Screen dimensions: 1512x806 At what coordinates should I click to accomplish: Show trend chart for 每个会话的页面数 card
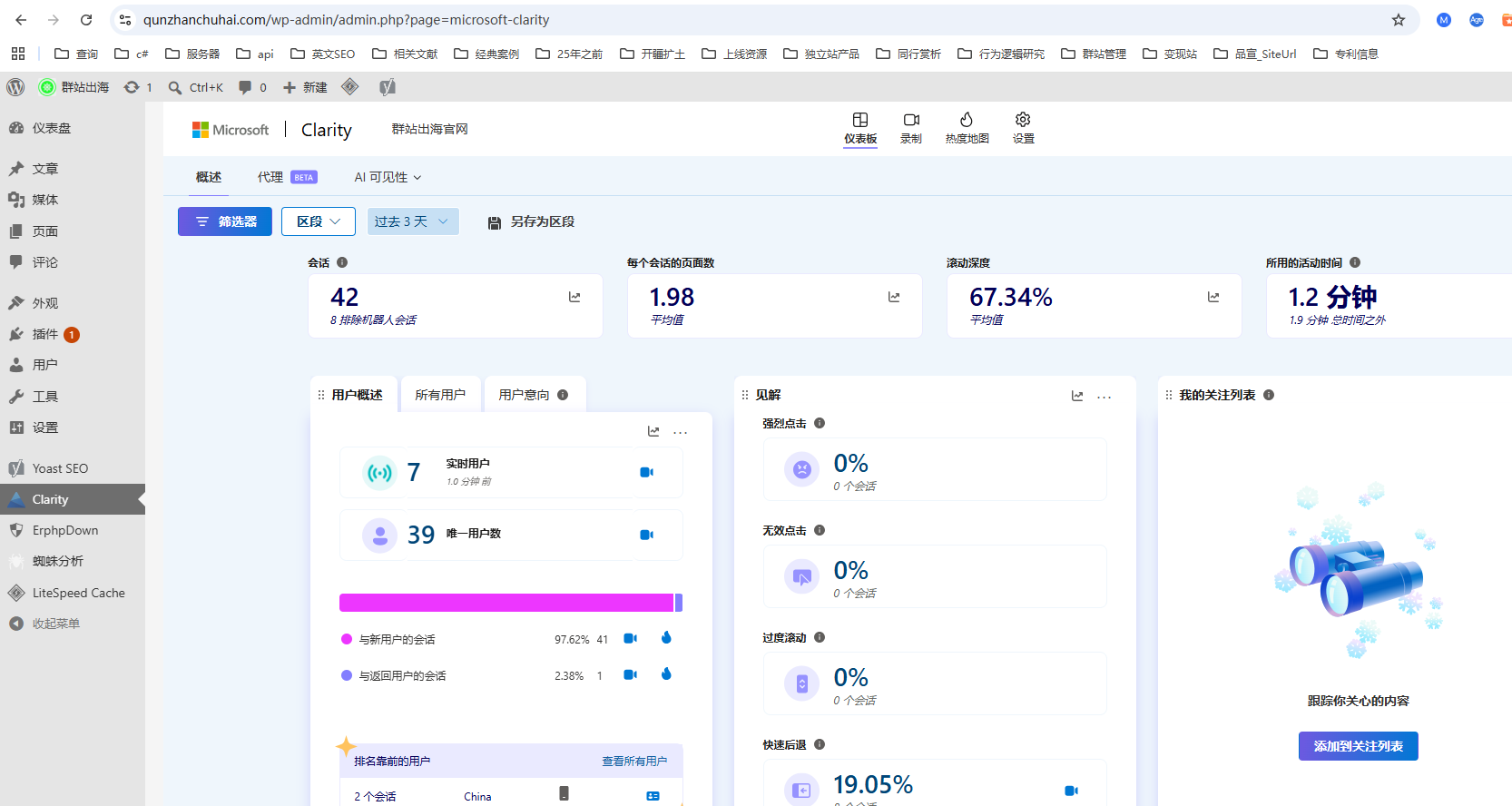click(894, 297)
